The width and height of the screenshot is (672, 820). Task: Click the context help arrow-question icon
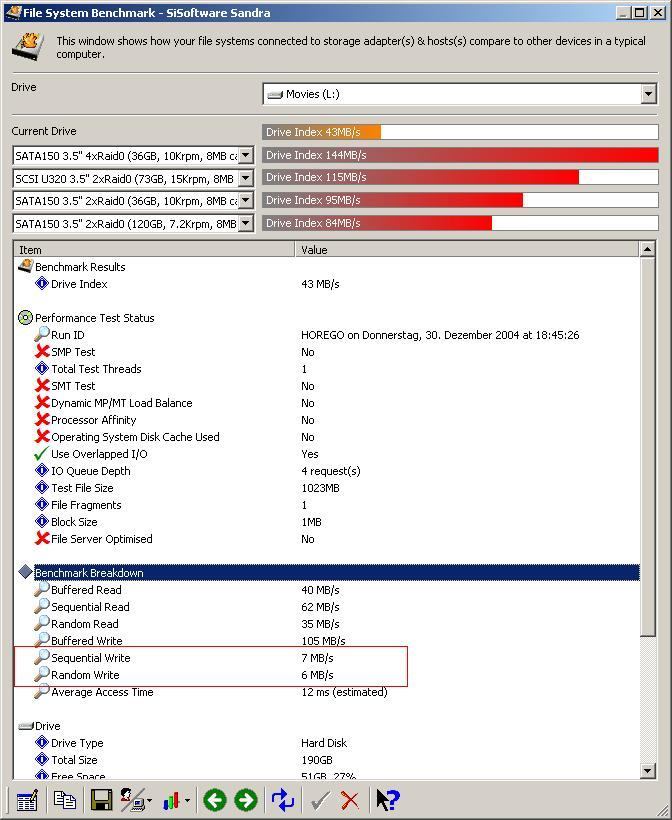388,800
